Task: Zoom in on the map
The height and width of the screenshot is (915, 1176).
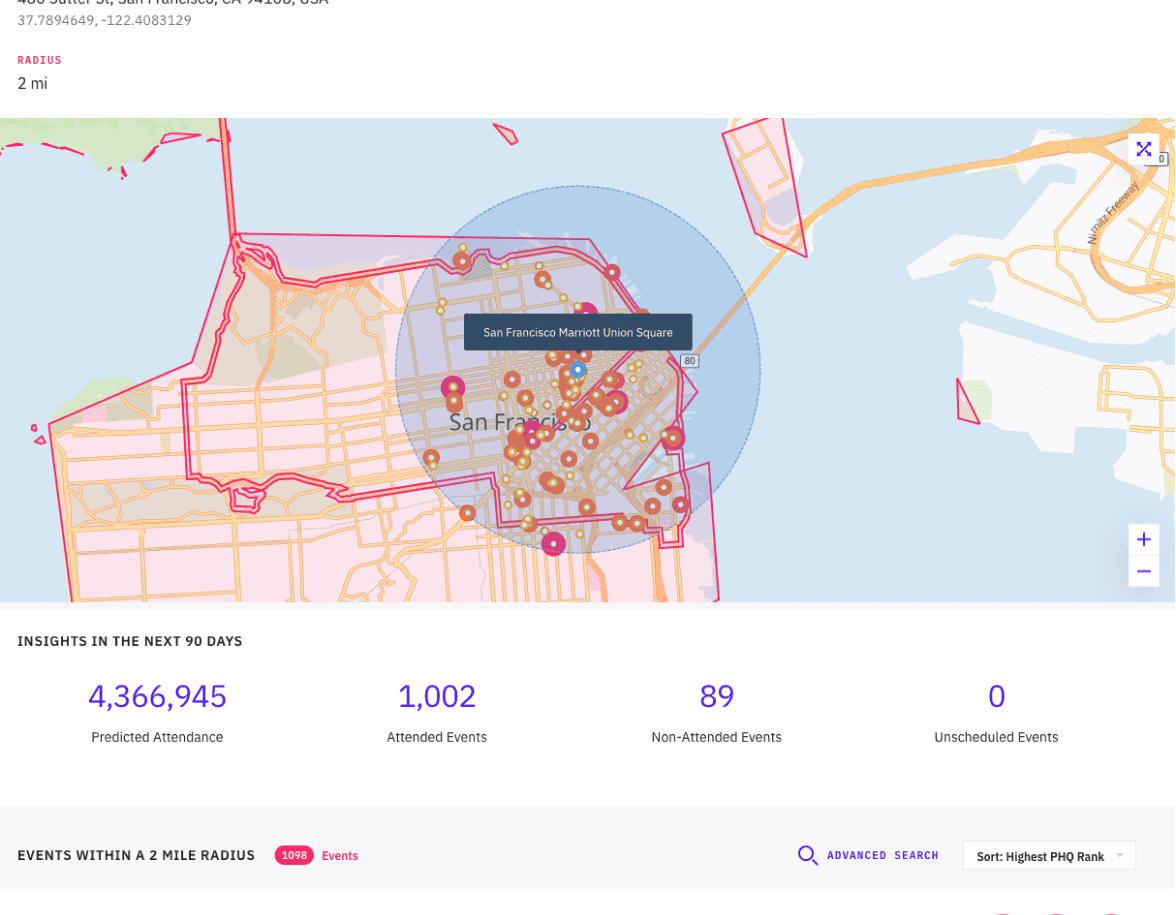Action: 1143,540
